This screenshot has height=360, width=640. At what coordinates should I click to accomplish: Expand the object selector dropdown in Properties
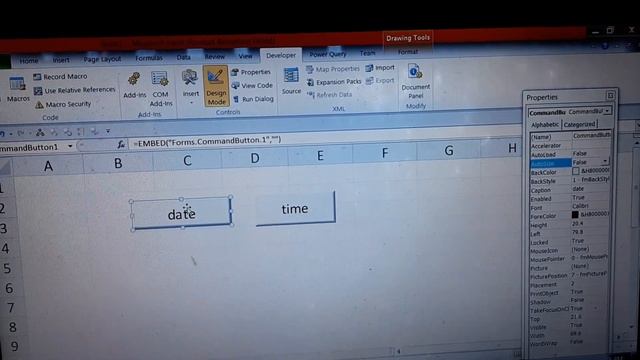click(607, 111)
